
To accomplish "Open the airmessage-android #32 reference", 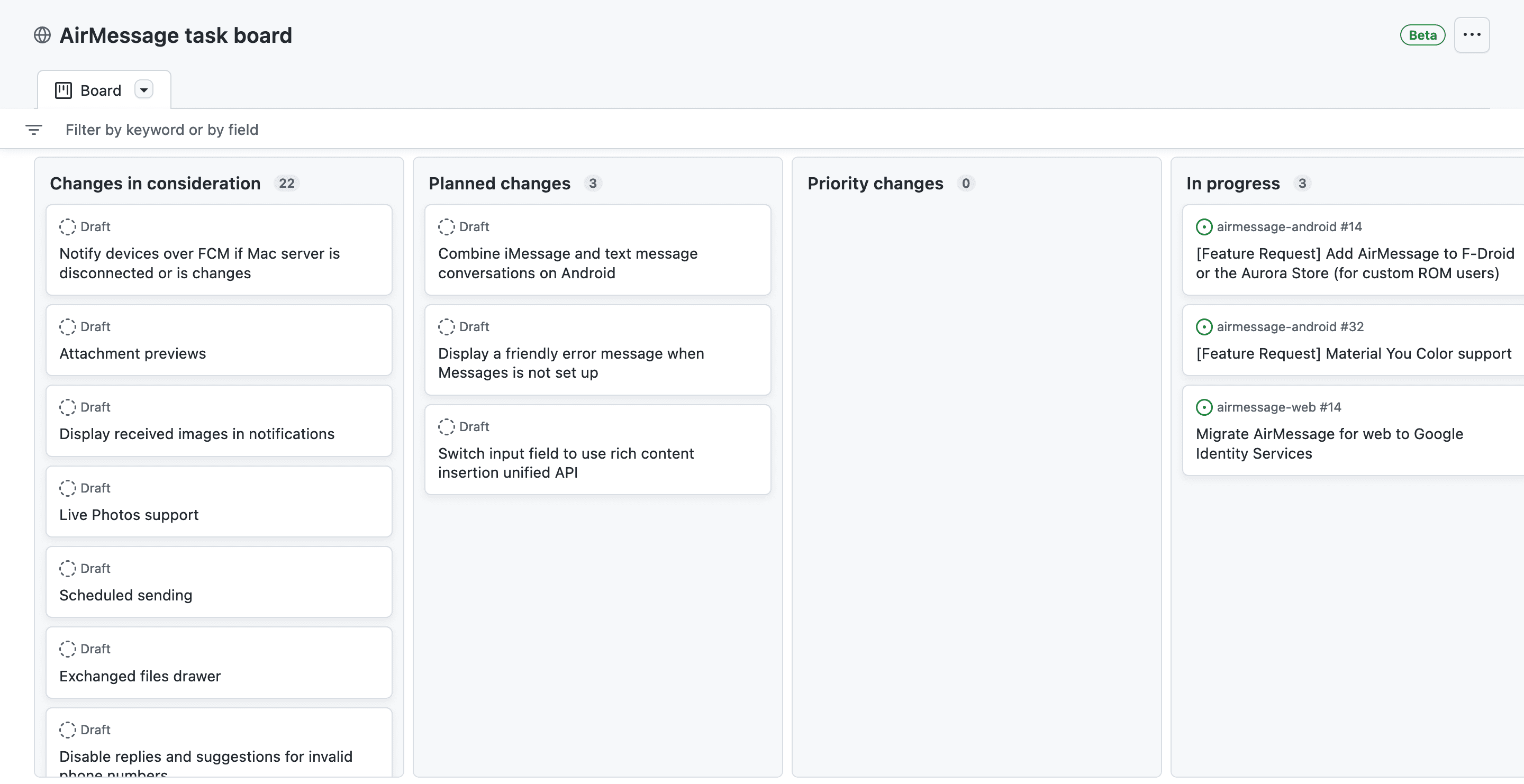I will (1290, 326).
